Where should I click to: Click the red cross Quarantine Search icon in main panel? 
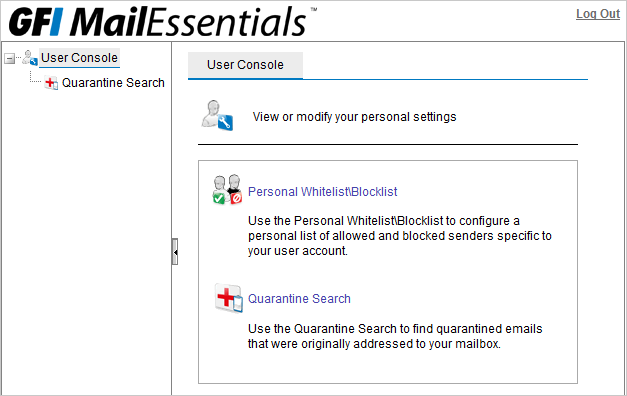click(x=228, y=298)
